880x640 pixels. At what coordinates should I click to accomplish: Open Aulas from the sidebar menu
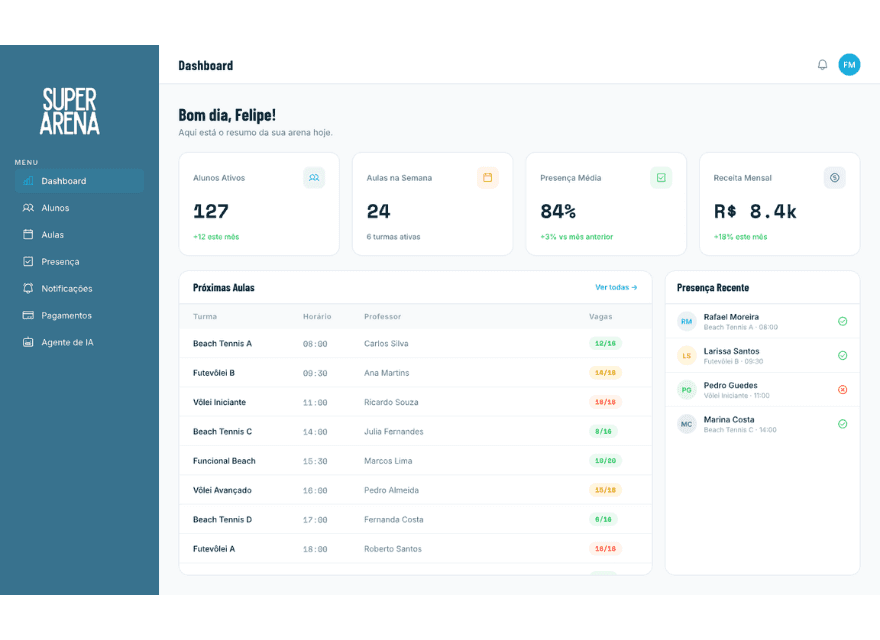tap(79, 235)
